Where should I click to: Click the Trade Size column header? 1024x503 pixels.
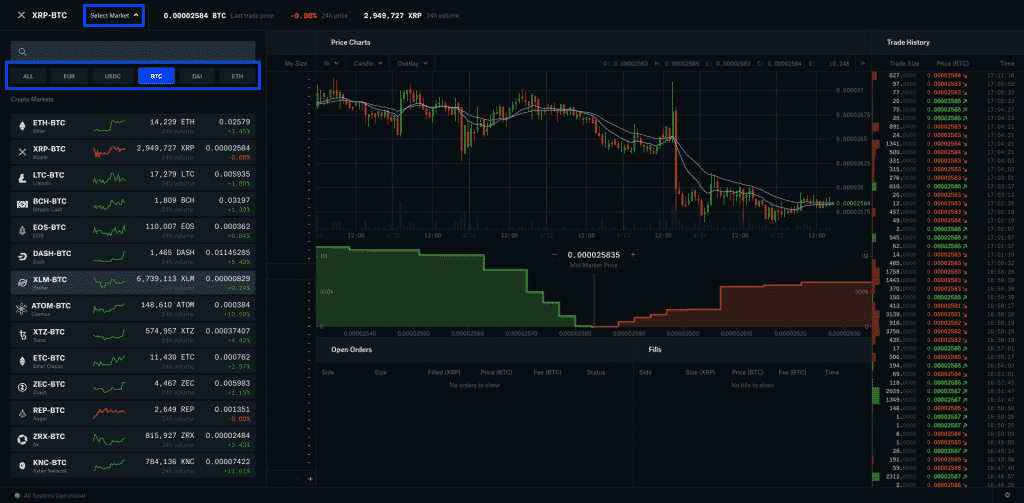pyautogui.click(x=904, y=63)
